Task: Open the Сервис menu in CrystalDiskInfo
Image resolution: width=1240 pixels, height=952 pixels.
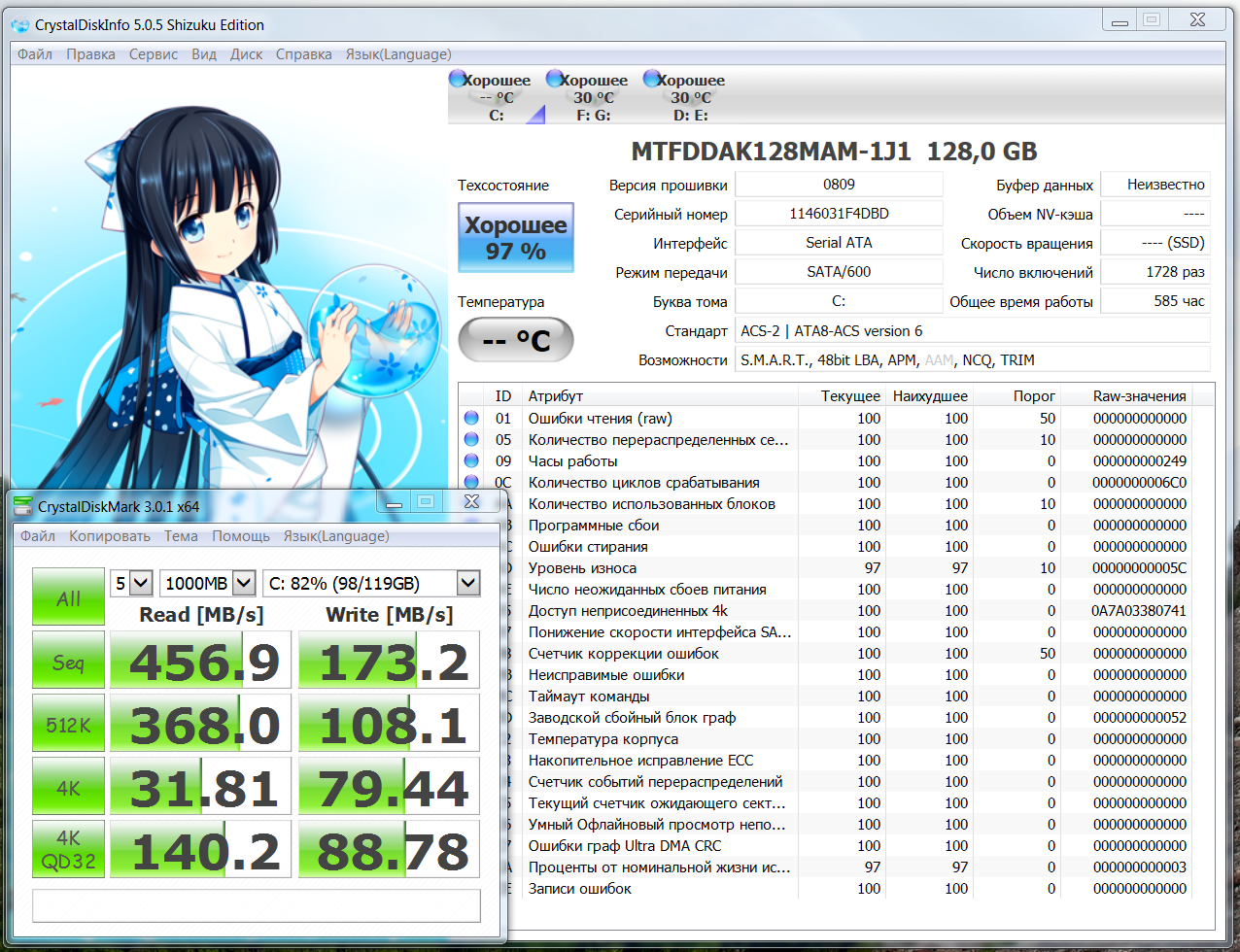Action: (154, 54)
